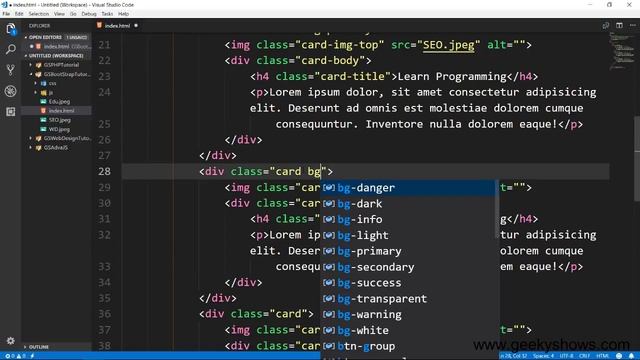Click the feedback smiley in status bar

pos(619,356)
